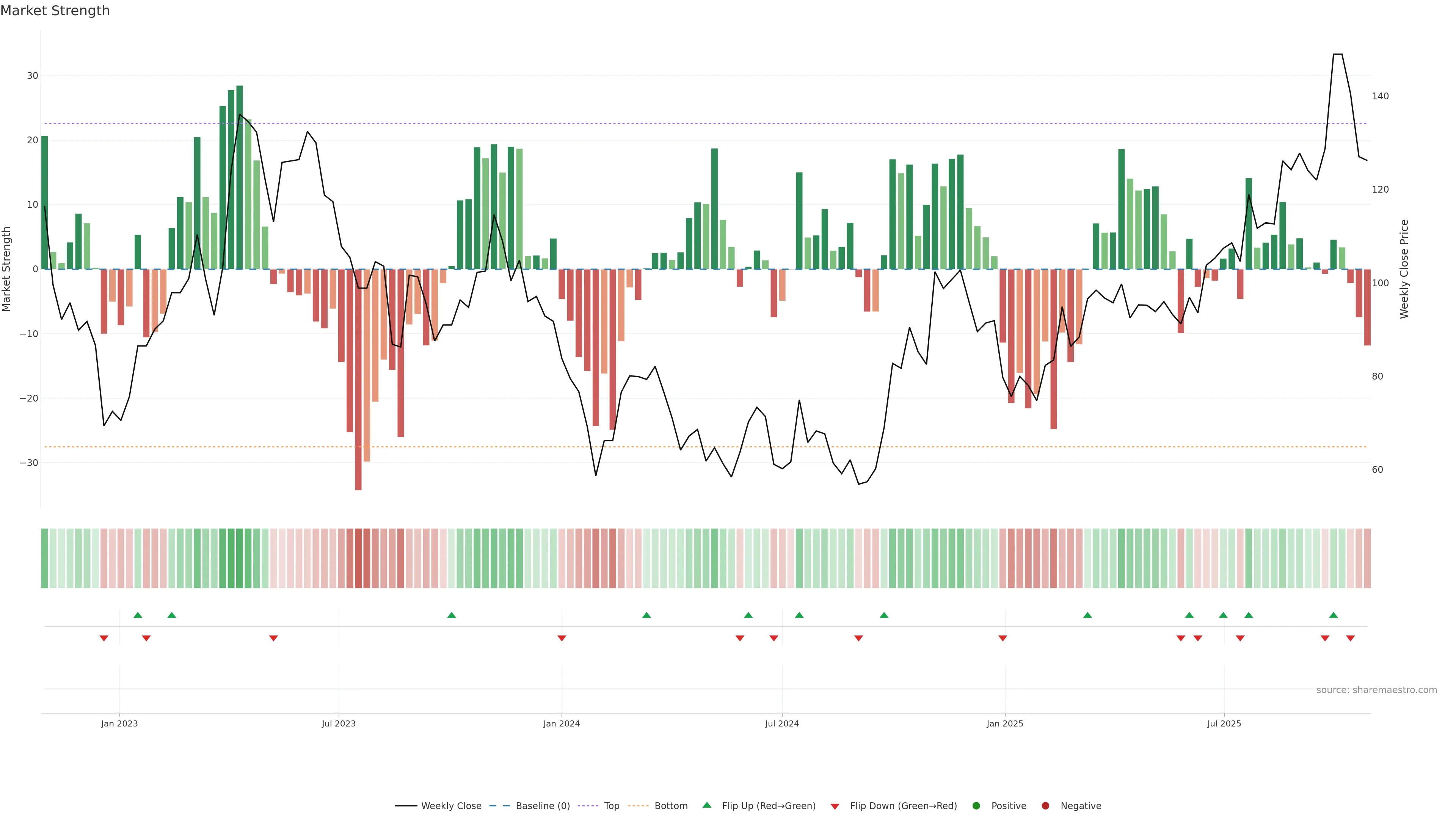Click the Jul 2025 x-axis label
1456x819 pixels.
point(1224,723)
